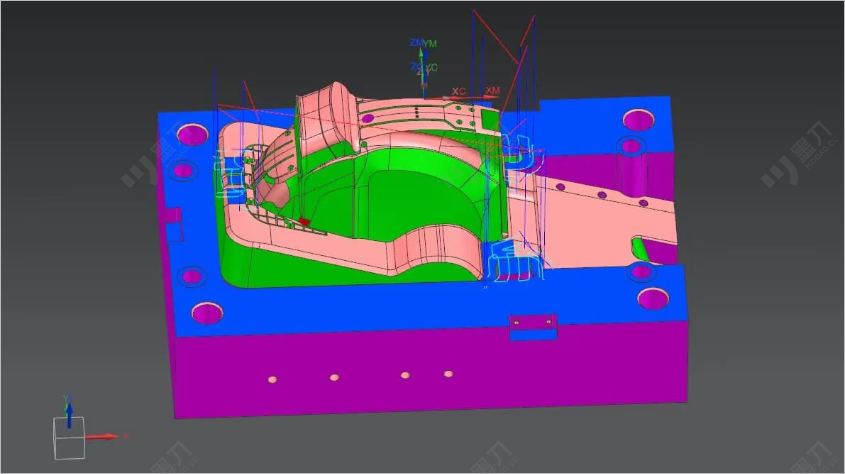This screenshot has height=474, width=845.
Task: Click the ZM axis label at the top
Action: click(x=416, y=43)
